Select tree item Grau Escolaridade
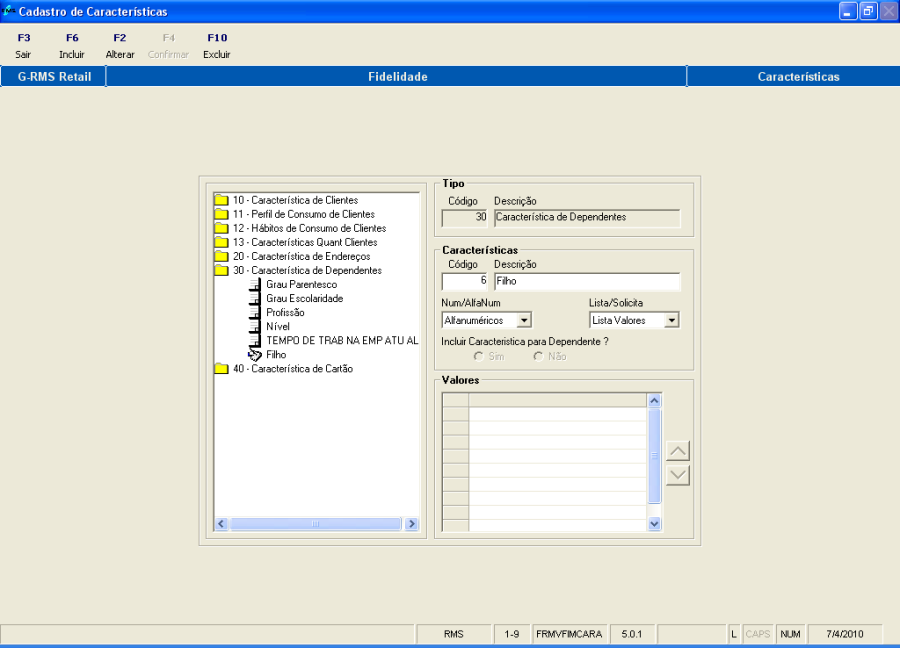The height and width of the screenshot is (648, 900). pyautogui.click(x=305, y=298)
